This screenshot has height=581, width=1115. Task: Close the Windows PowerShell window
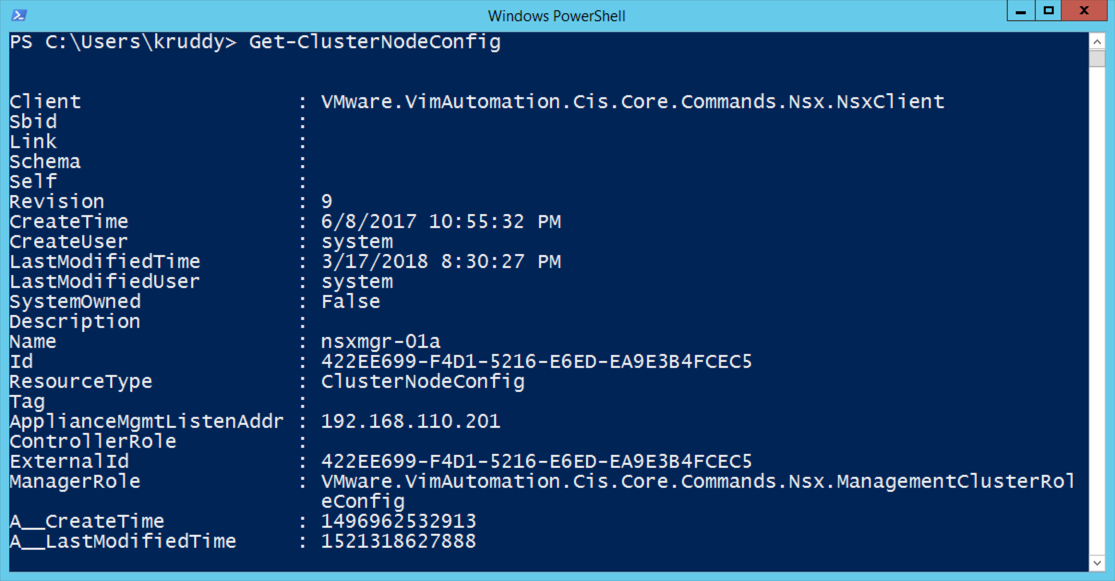tap(1085, 11)
